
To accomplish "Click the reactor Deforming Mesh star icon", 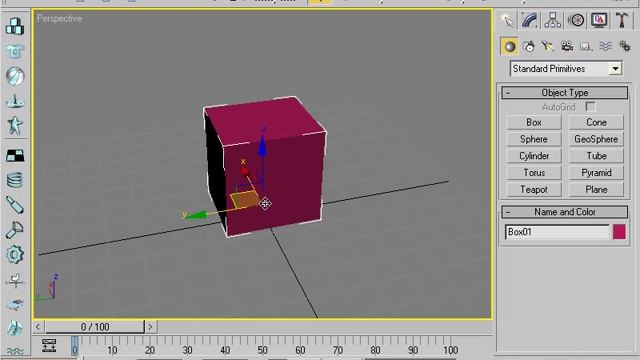I will pos(15,125).
